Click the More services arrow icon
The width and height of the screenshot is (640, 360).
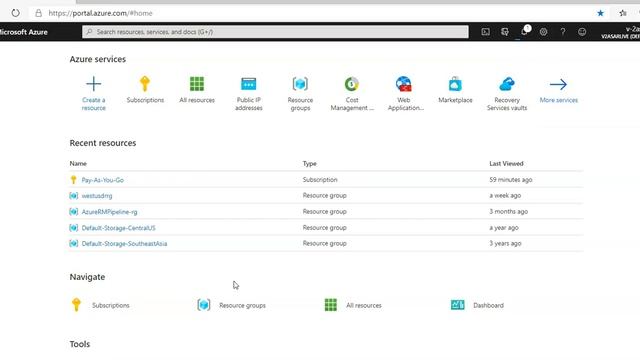558,84
